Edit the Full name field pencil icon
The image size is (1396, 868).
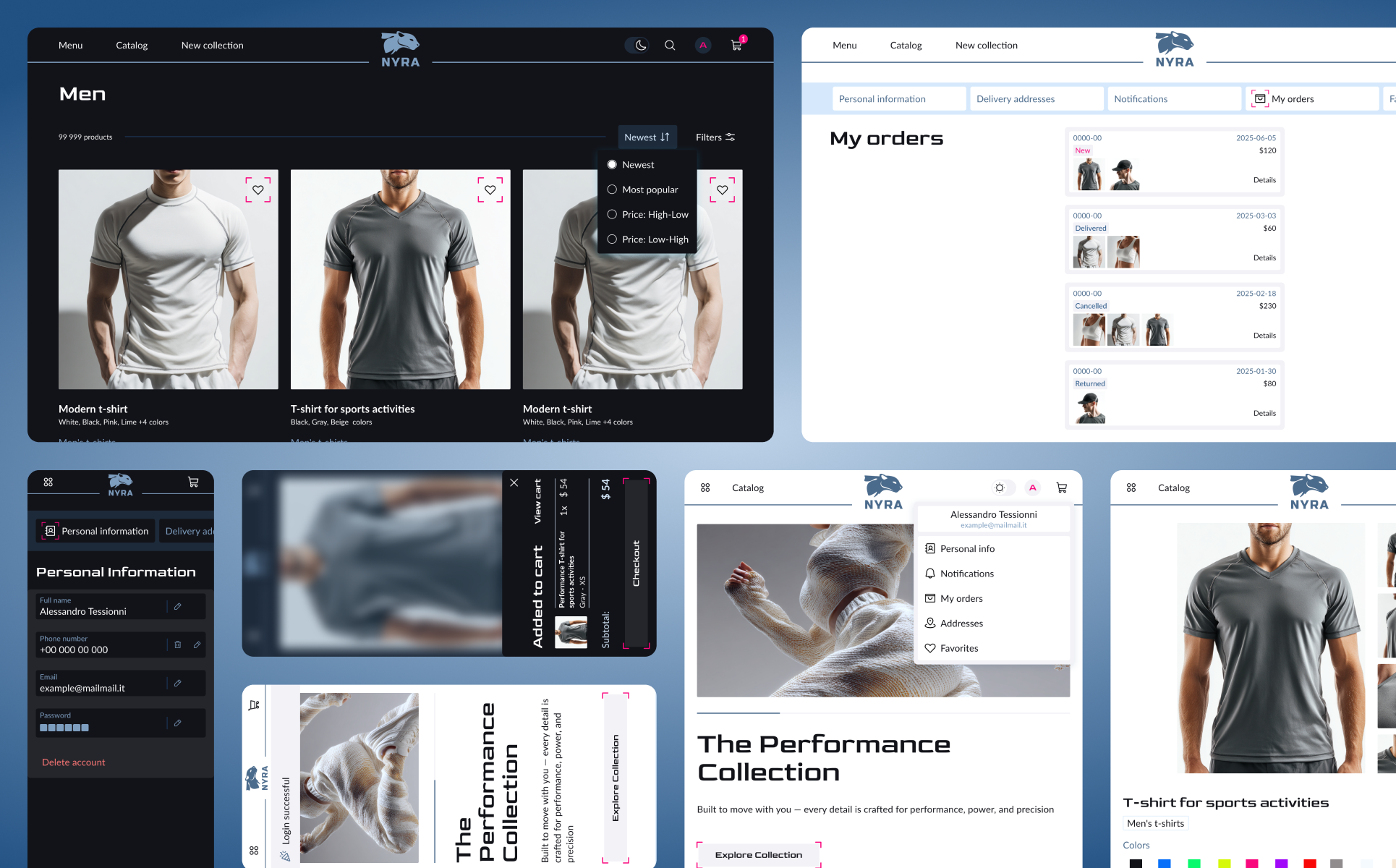click(178, 606)
